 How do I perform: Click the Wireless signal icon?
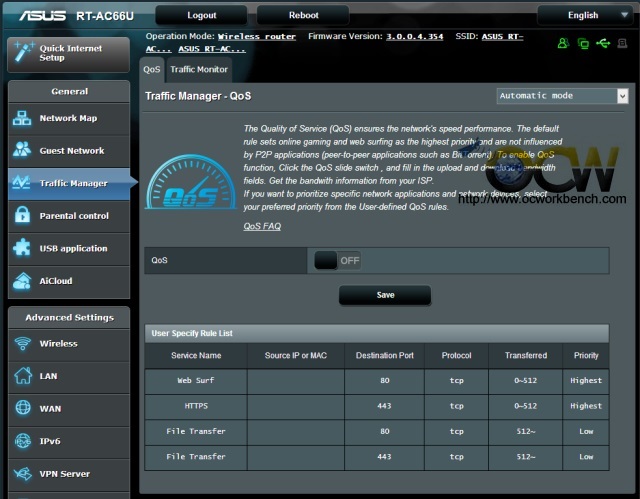pos(23,343)
